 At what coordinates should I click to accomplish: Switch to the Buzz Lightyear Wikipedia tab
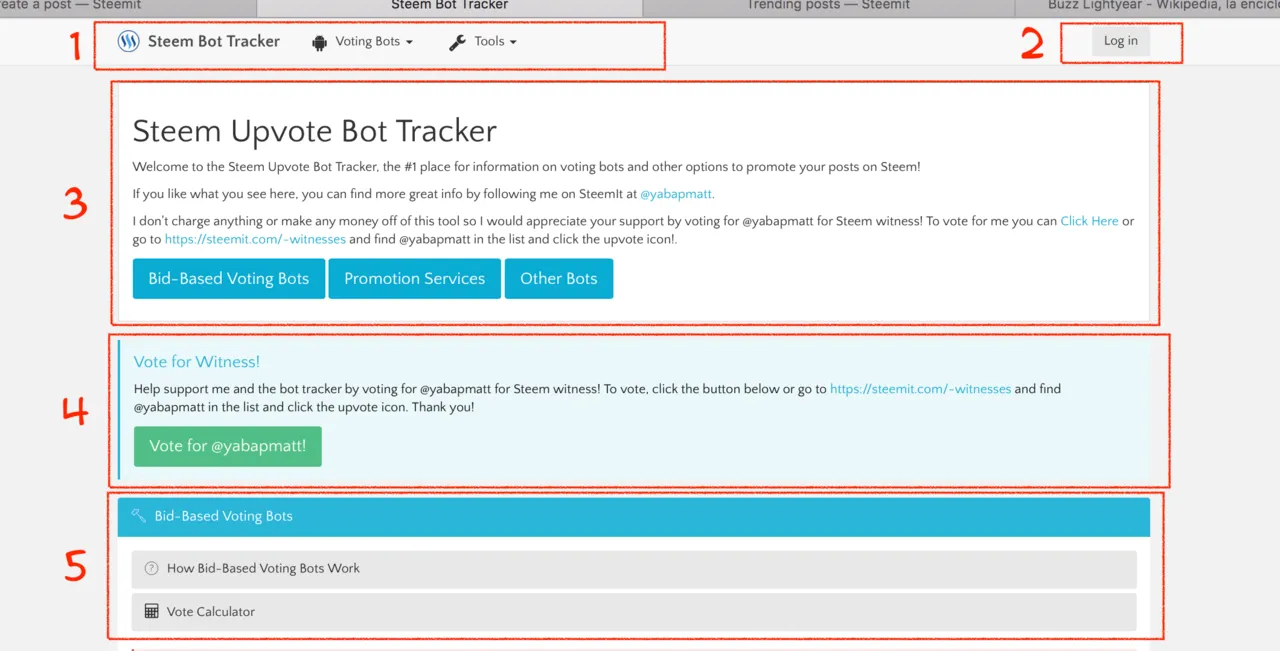pyautogui.click(x=1148, y=6)
